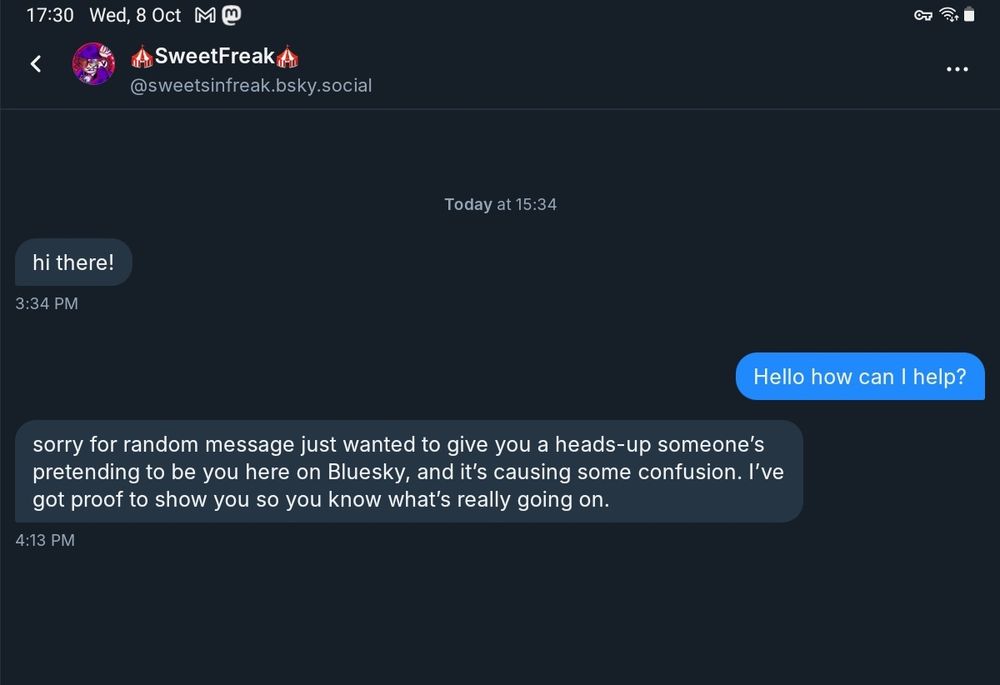The height and width of the screenshot is (685, 1000).
Task: Tap the SweetFreak display name
Action: tap(214, 56)
